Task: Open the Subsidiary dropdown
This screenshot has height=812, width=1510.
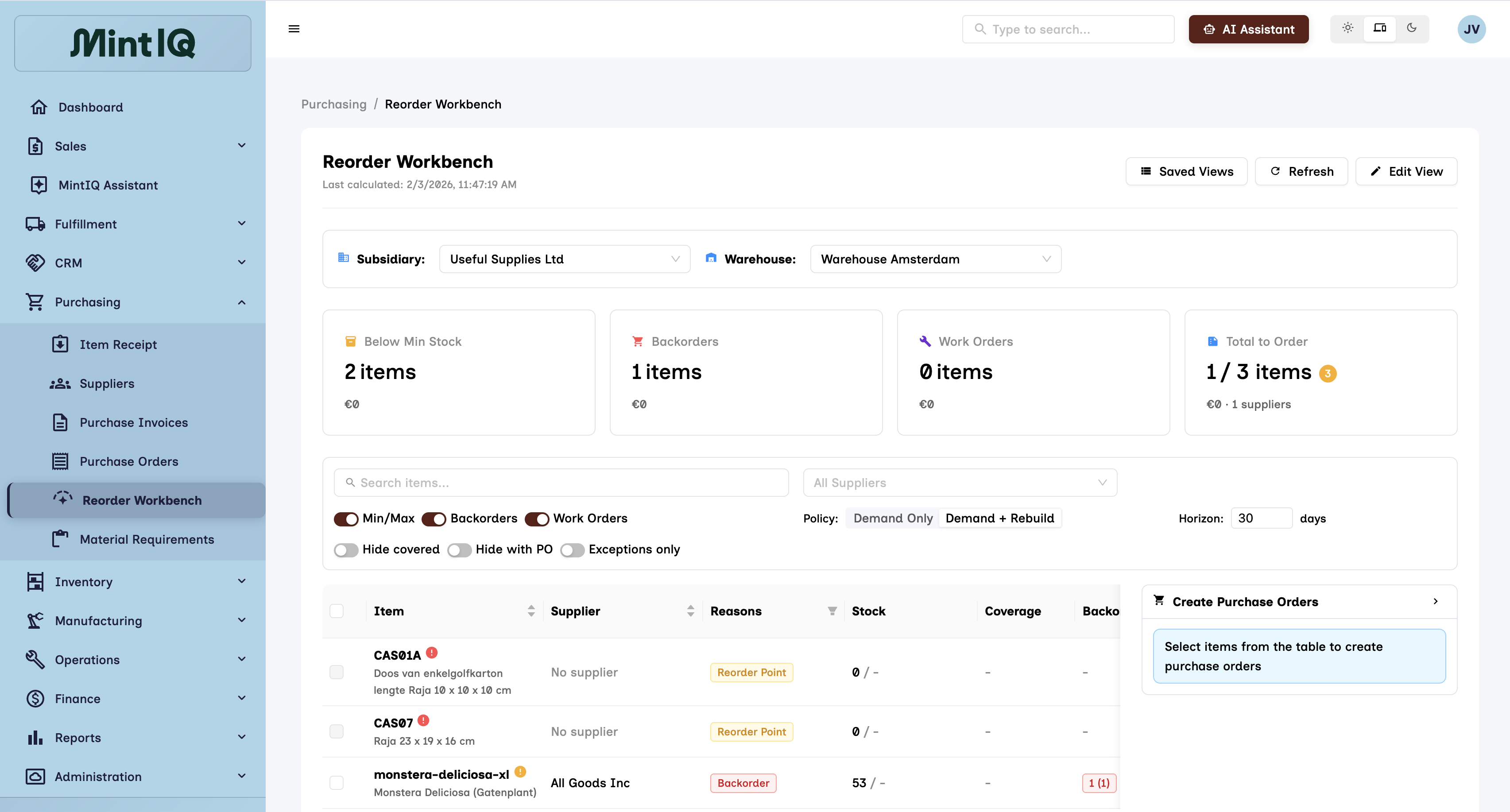Action: tap(565, 259)
